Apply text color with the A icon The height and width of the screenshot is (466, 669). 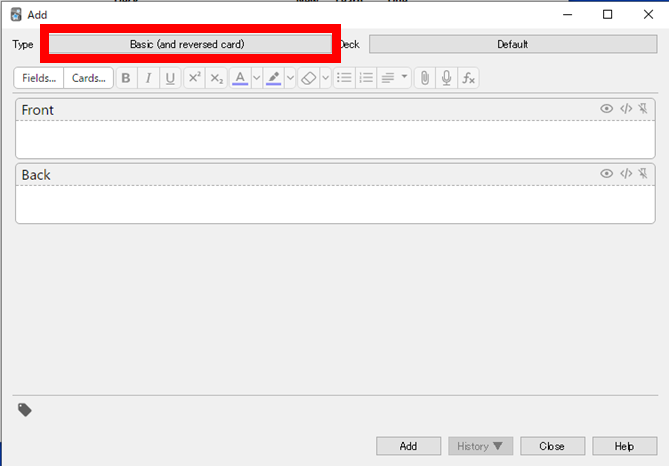(x=240, y=78)
